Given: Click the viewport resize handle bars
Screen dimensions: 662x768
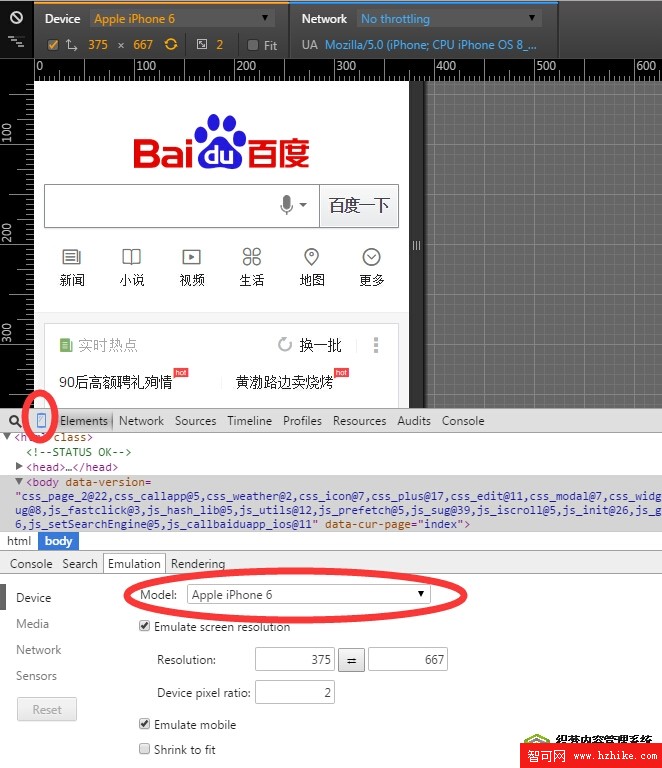Looking at the screenshot, I should tap(416, 245).
